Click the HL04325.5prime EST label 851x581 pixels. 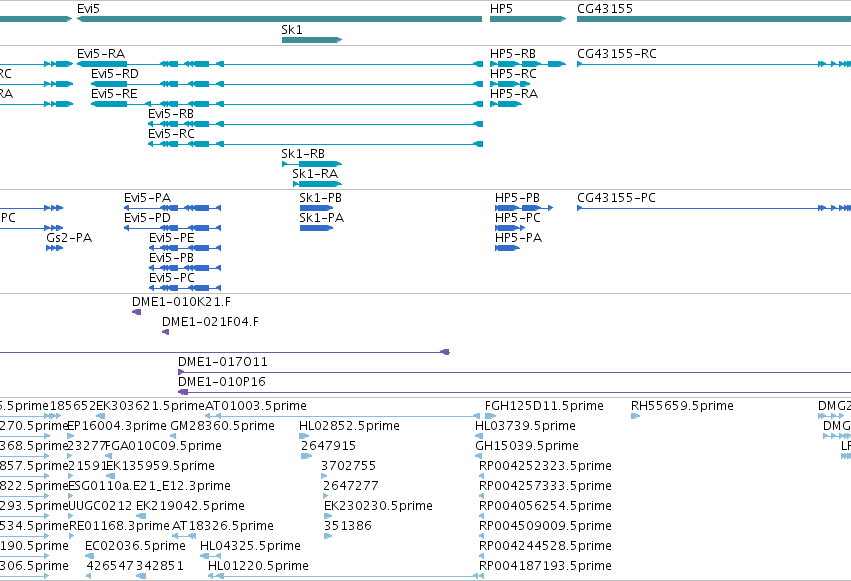pyautogui.click(x=250, y=546)
